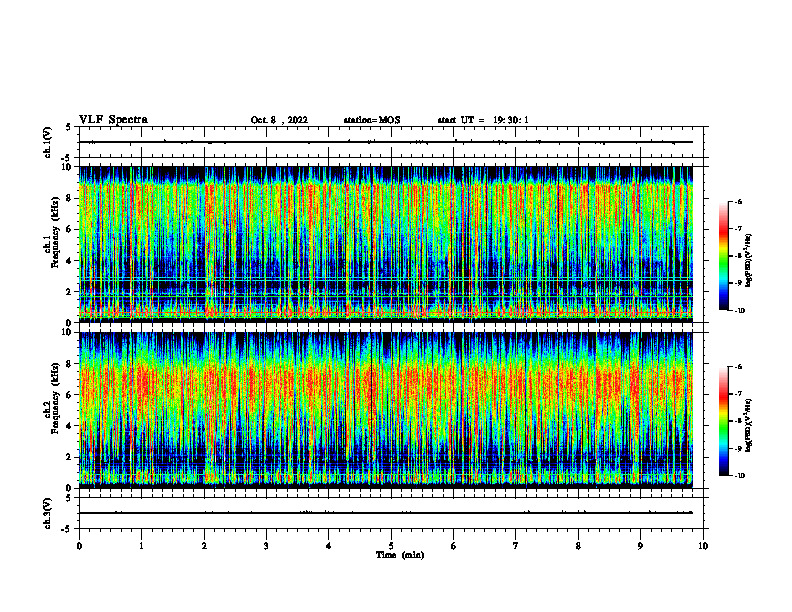Click the "-10" label on ch.2 colorbar
Viewport: 792px width, 612px height.
739,476
